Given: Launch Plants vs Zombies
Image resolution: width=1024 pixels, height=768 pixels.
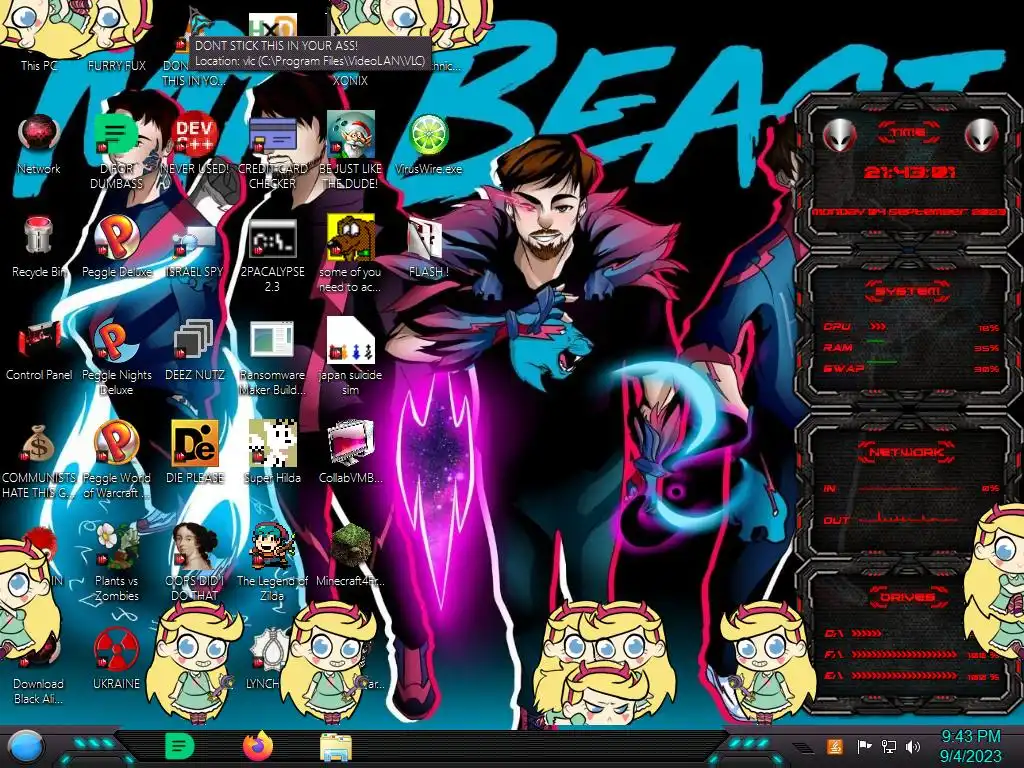Looking at the screenshot, I should click(x=116, y=562).
